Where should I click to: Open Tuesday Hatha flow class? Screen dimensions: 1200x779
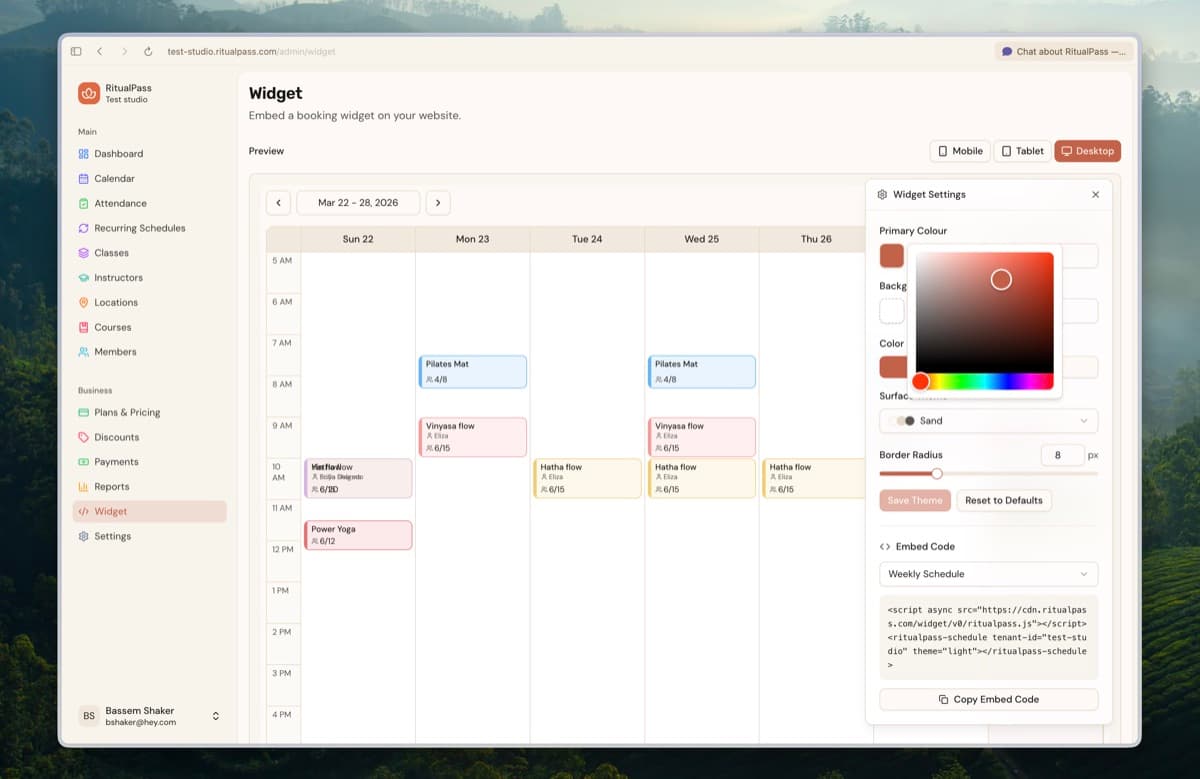tap(588, 478)
